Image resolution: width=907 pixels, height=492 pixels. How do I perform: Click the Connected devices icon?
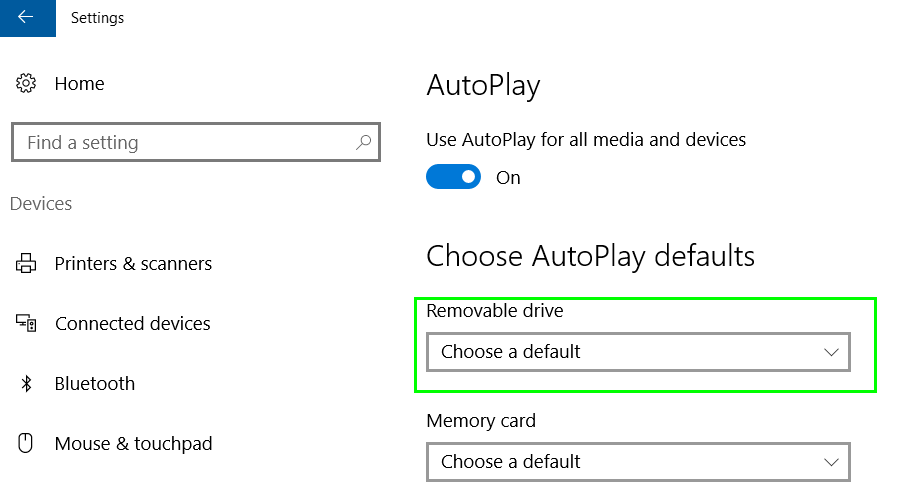[26, 323]
